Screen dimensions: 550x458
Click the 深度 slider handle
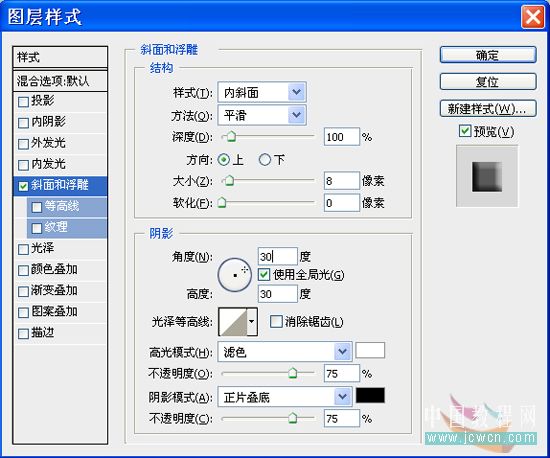(x=231, y=136)
